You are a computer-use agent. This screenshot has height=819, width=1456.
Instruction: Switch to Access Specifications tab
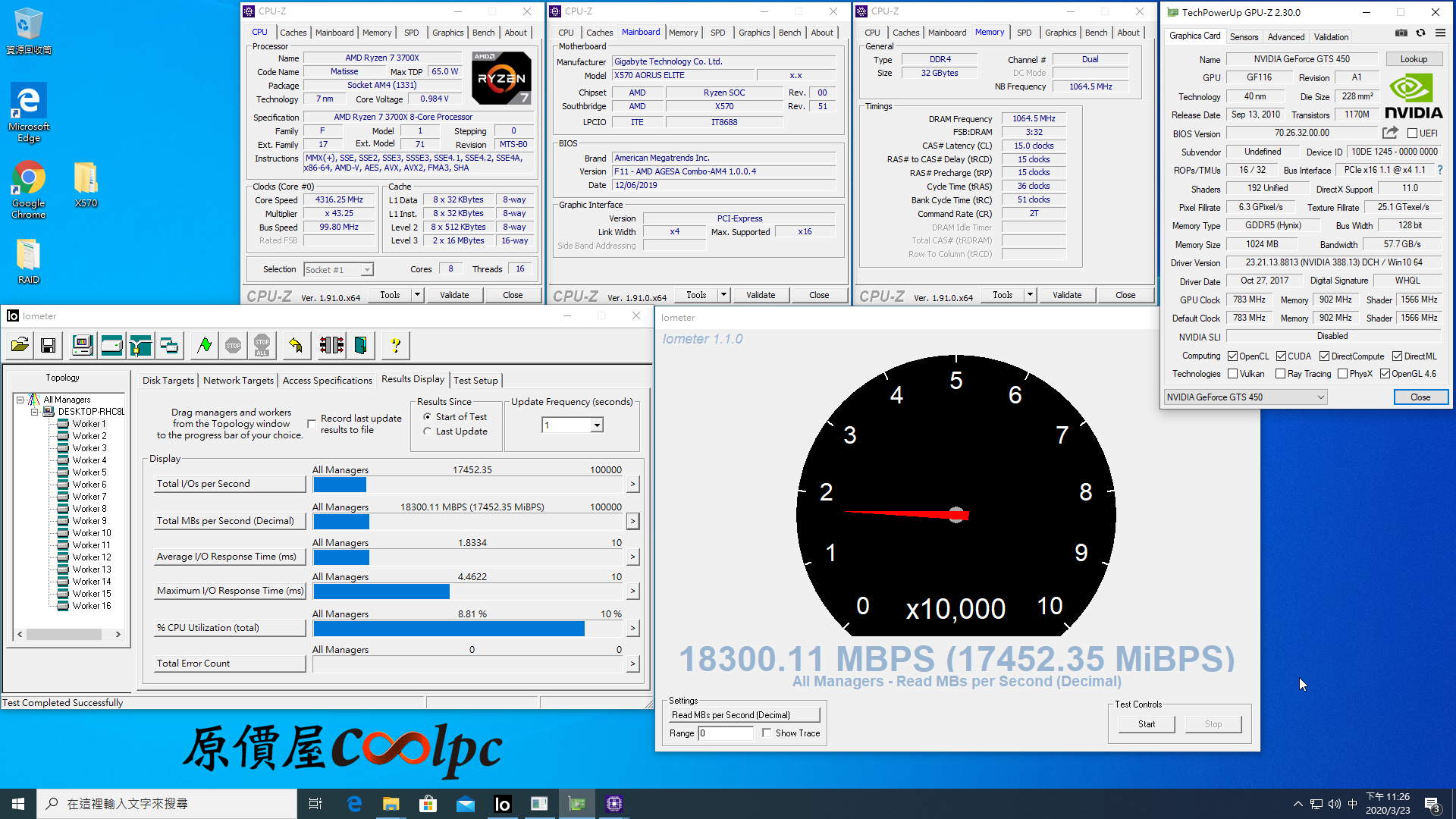[x=328, y=381]
